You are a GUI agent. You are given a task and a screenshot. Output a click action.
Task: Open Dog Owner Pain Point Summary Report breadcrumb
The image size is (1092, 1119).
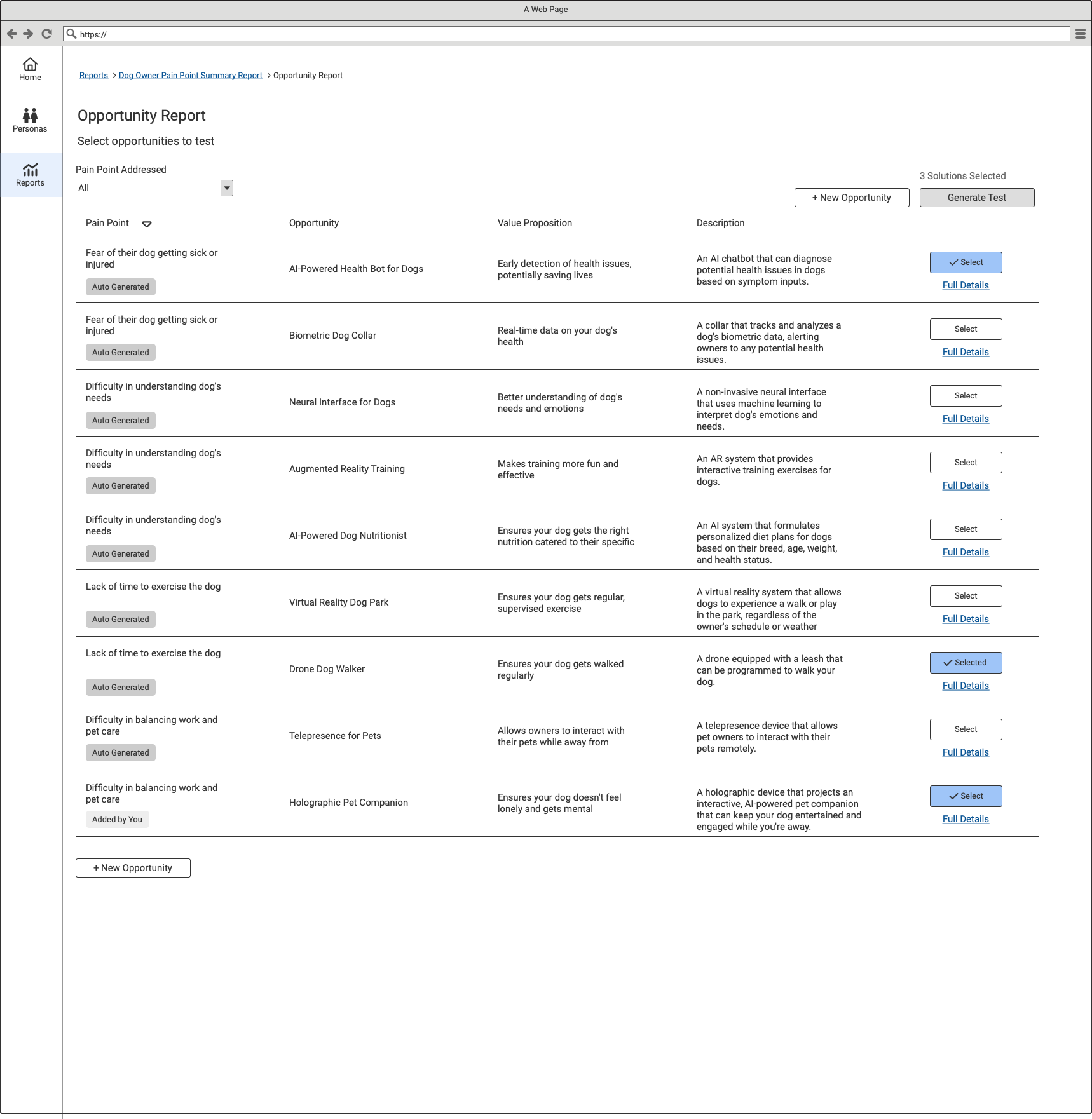tap(191, 76)
